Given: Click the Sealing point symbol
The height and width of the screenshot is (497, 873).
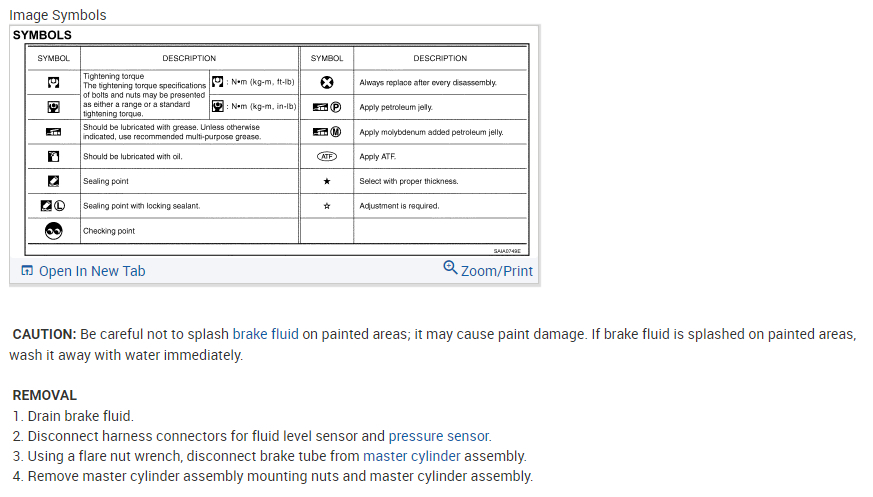Looking at the screenshot, I should click(54, 181).
